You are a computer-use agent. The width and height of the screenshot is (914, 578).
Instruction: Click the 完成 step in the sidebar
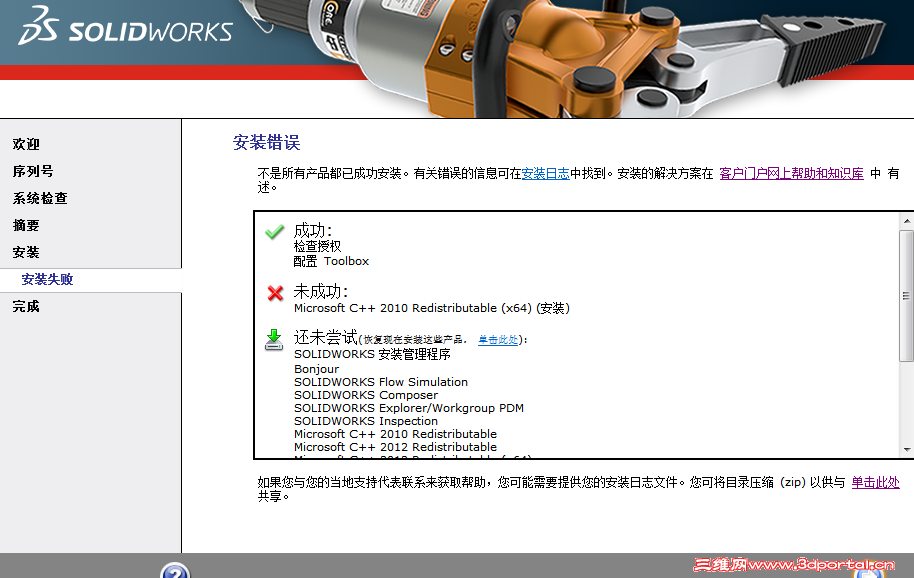tap(24, 305)
